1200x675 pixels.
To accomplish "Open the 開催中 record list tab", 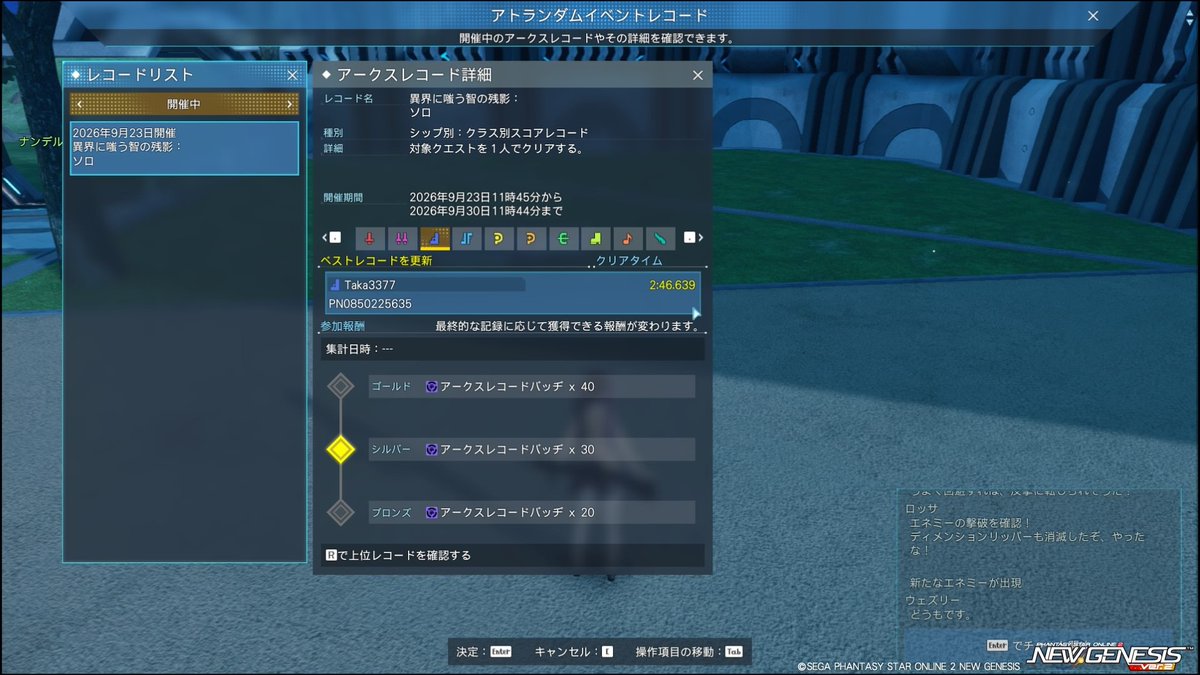I will tap(184, 104).
